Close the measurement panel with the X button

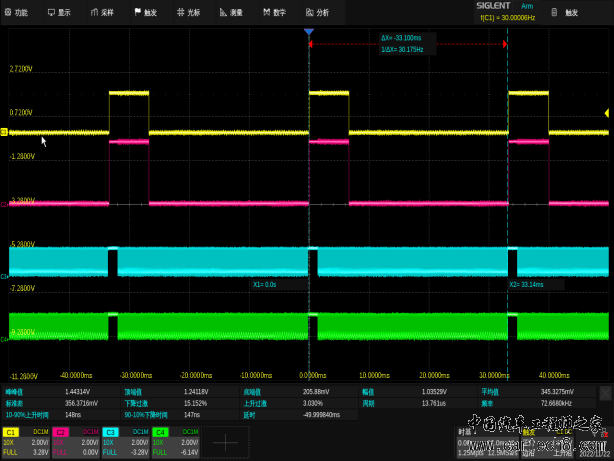coord(605,393)
